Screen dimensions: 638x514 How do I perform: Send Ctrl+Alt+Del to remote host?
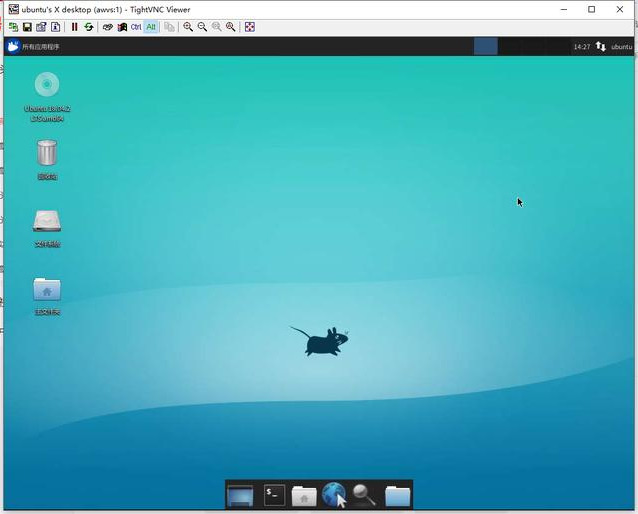coord(108,27)
